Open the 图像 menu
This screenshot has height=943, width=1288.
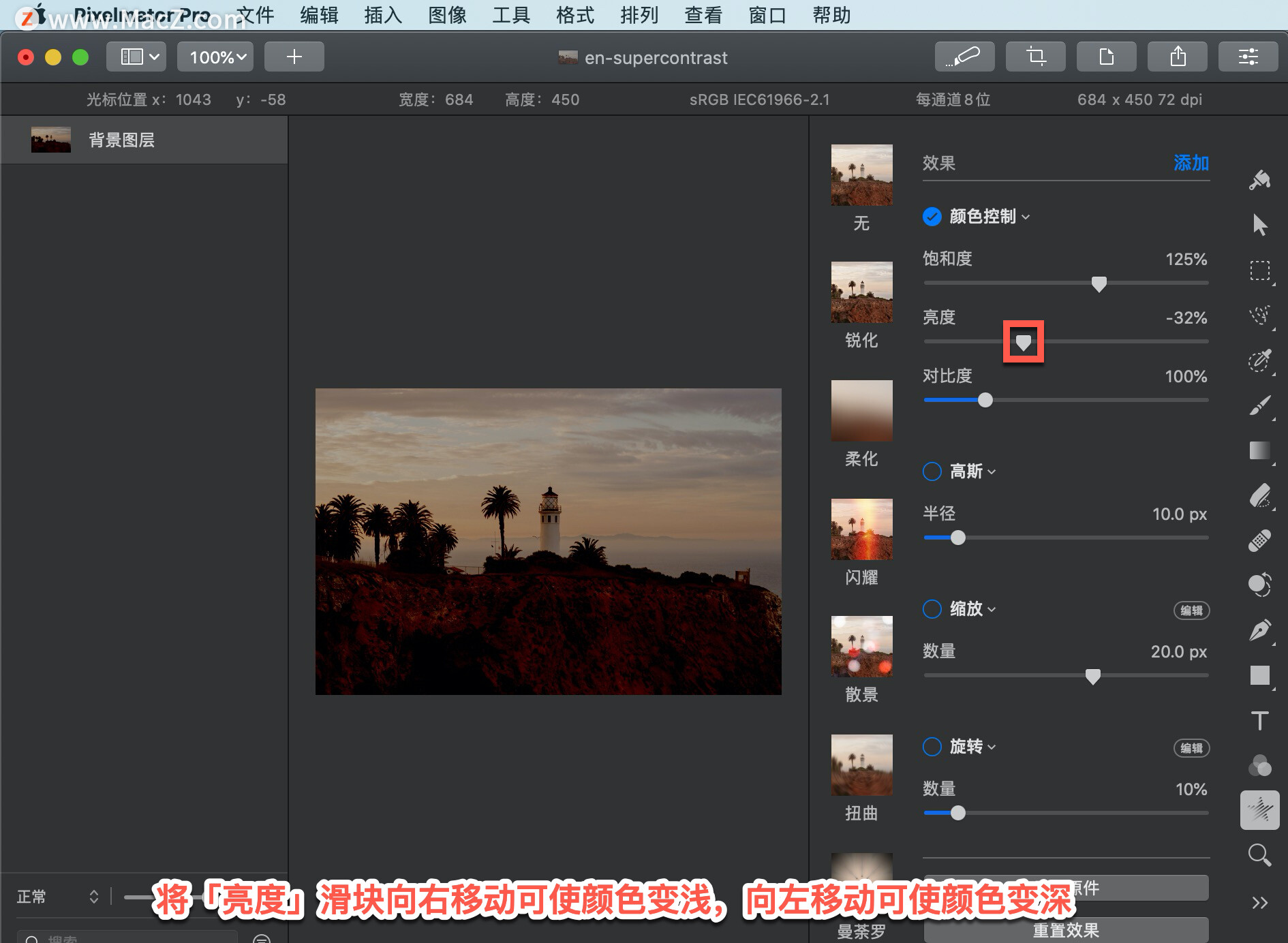[x=447, y=15]
